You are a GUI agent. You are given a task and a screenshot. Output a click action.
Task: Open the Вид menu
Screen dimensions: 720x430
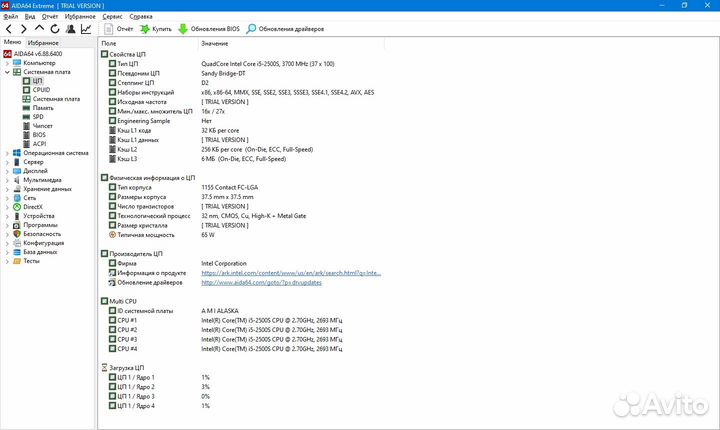(30, 17)
